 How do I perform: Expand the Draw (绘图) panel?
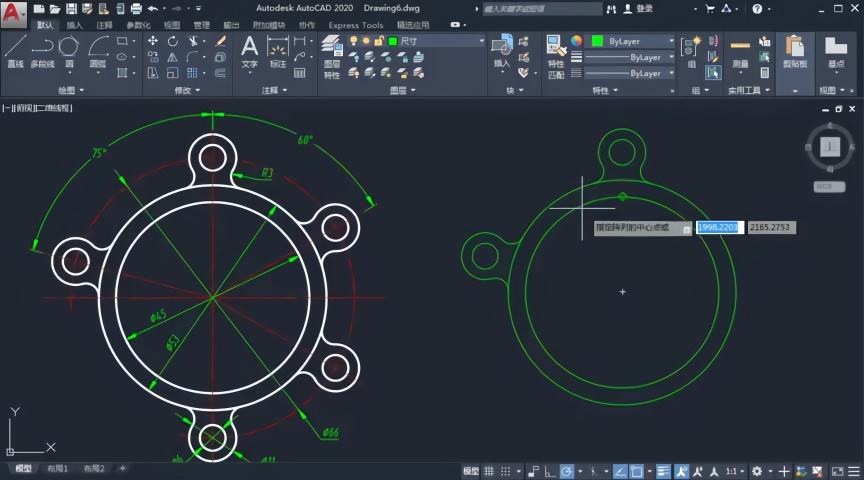click(72, 90)
